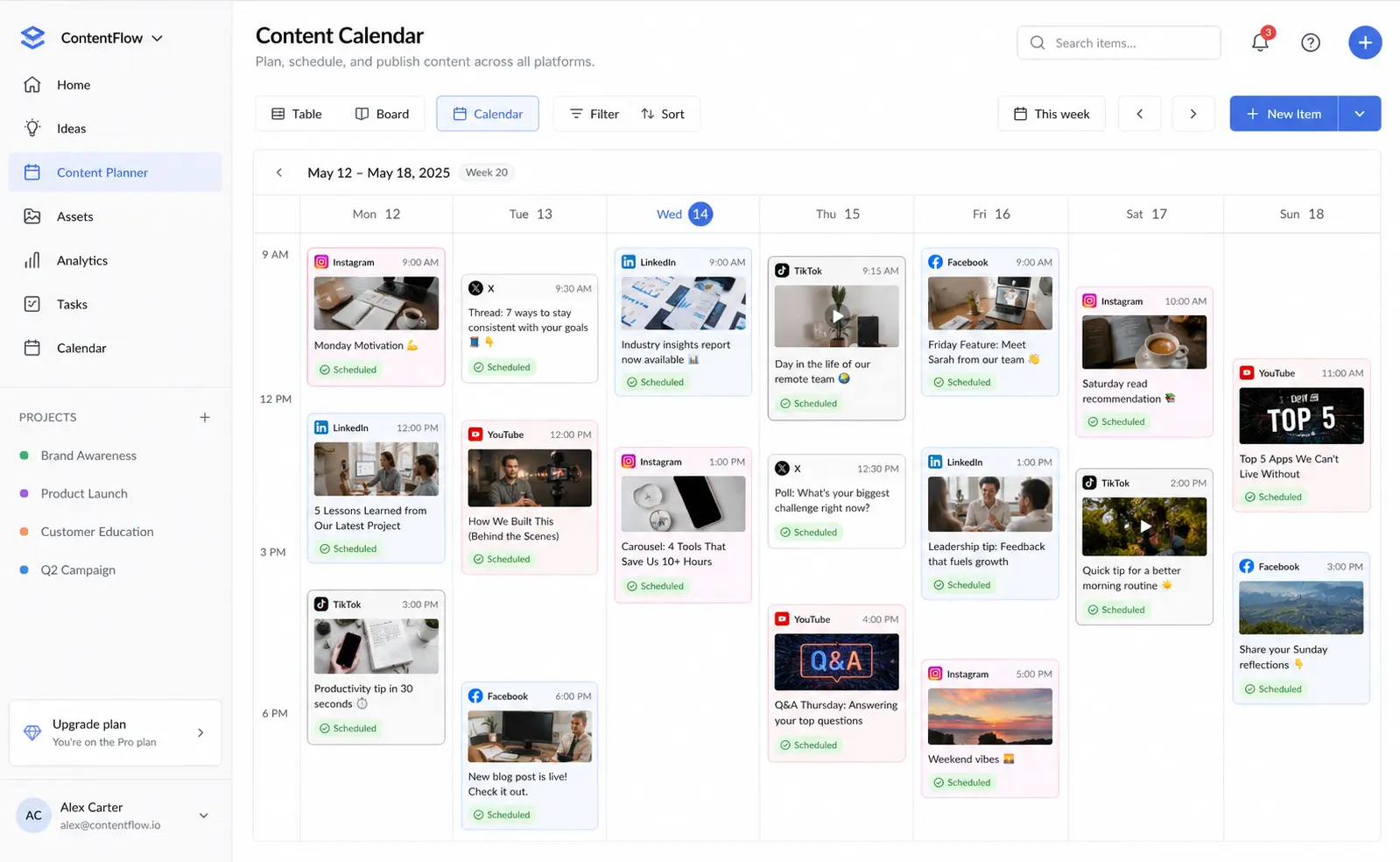Image resolution: width=1400 pixels, height=862 pixels.
Task: Click the help question mark icon
Action: (x=1311, y=42)
